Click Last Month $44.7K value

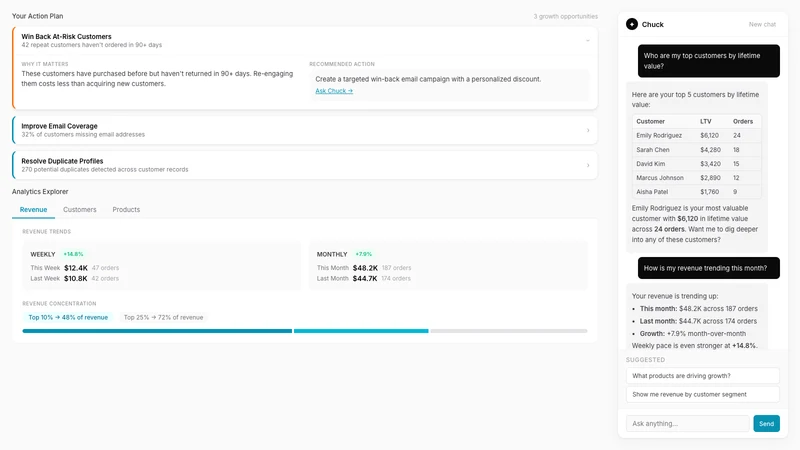point(365,279)
